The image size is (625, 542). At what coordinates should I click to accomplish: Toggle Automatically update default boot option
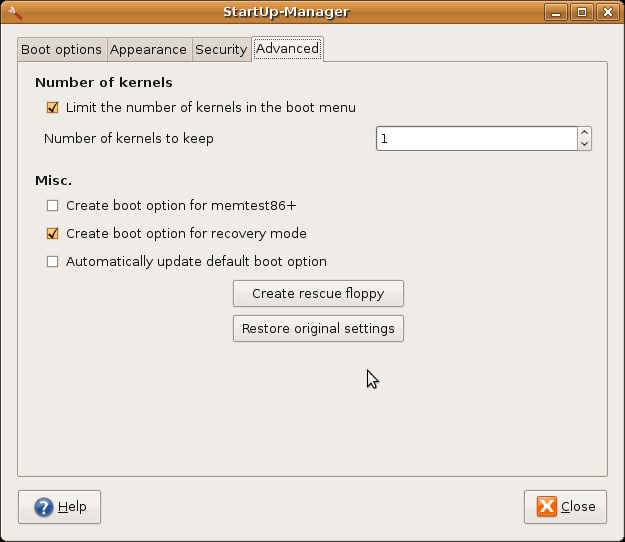53,261
